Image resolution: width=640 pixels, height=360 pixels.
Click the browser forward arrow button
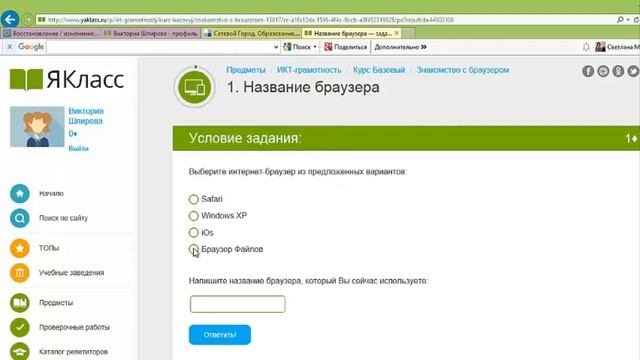(x=27, y=20)
